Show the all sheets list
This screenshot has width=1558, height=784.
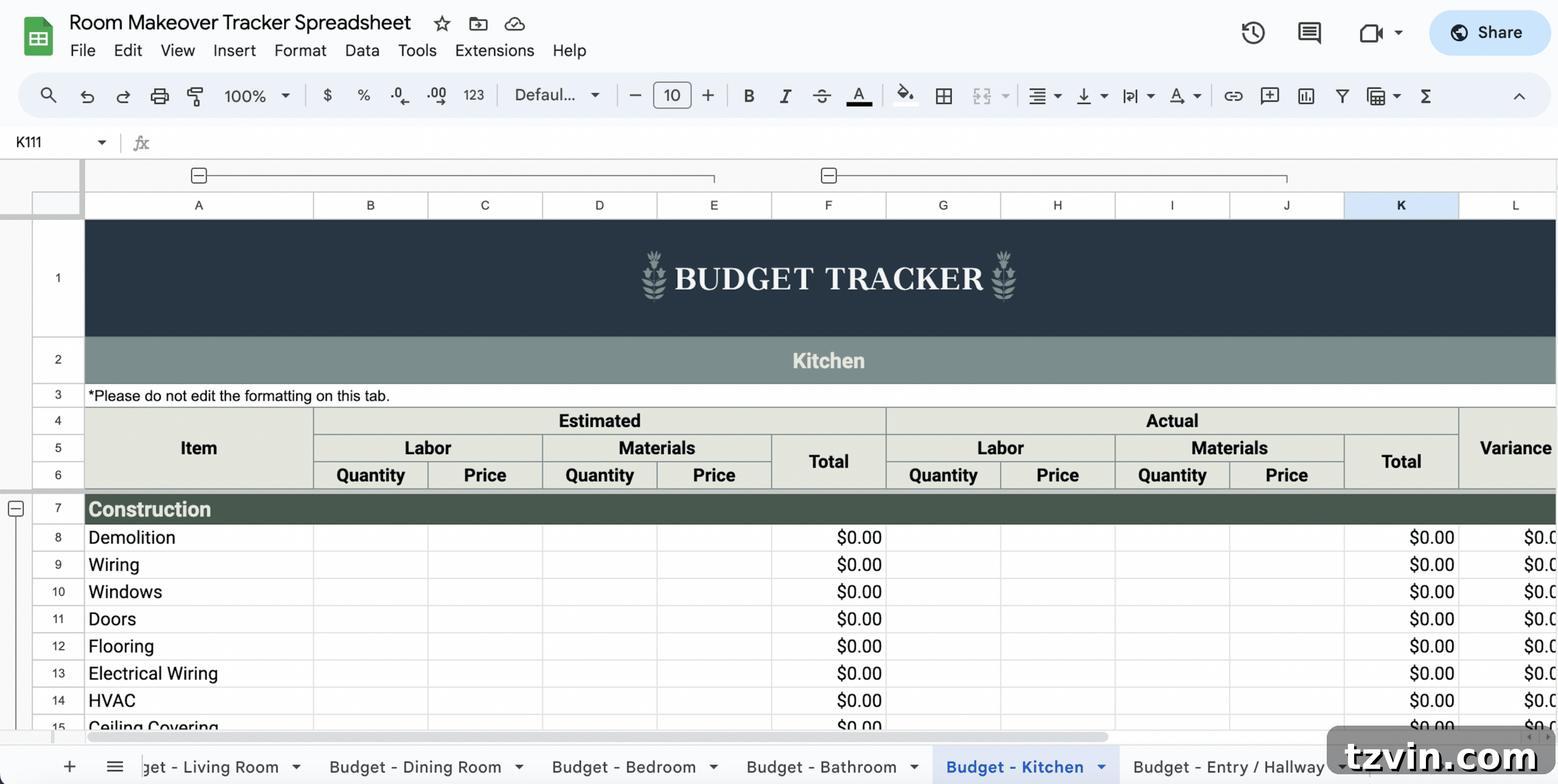coord(115,767)
